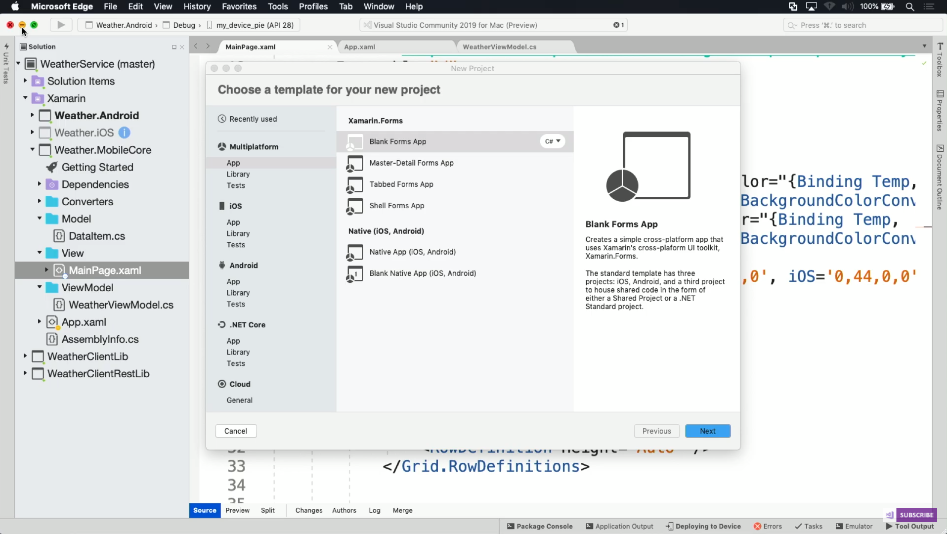Collapse the Weather.MobileCore project
Screen dimensions: 947x534
[32, 149]
